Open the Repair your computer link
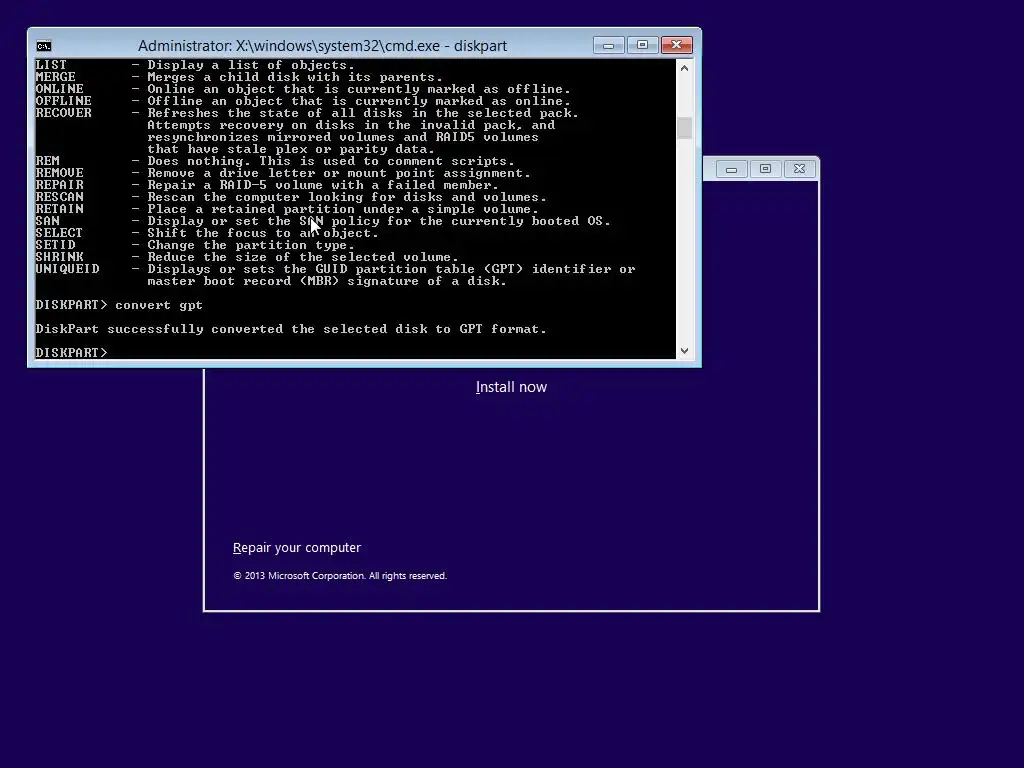 click(x=296, y=548)
